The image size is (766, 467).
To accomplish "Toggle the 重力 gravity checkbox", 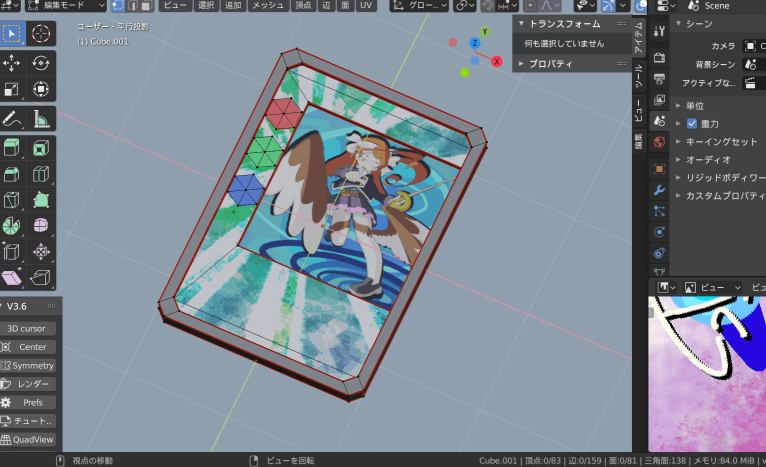I will (692, 124).
